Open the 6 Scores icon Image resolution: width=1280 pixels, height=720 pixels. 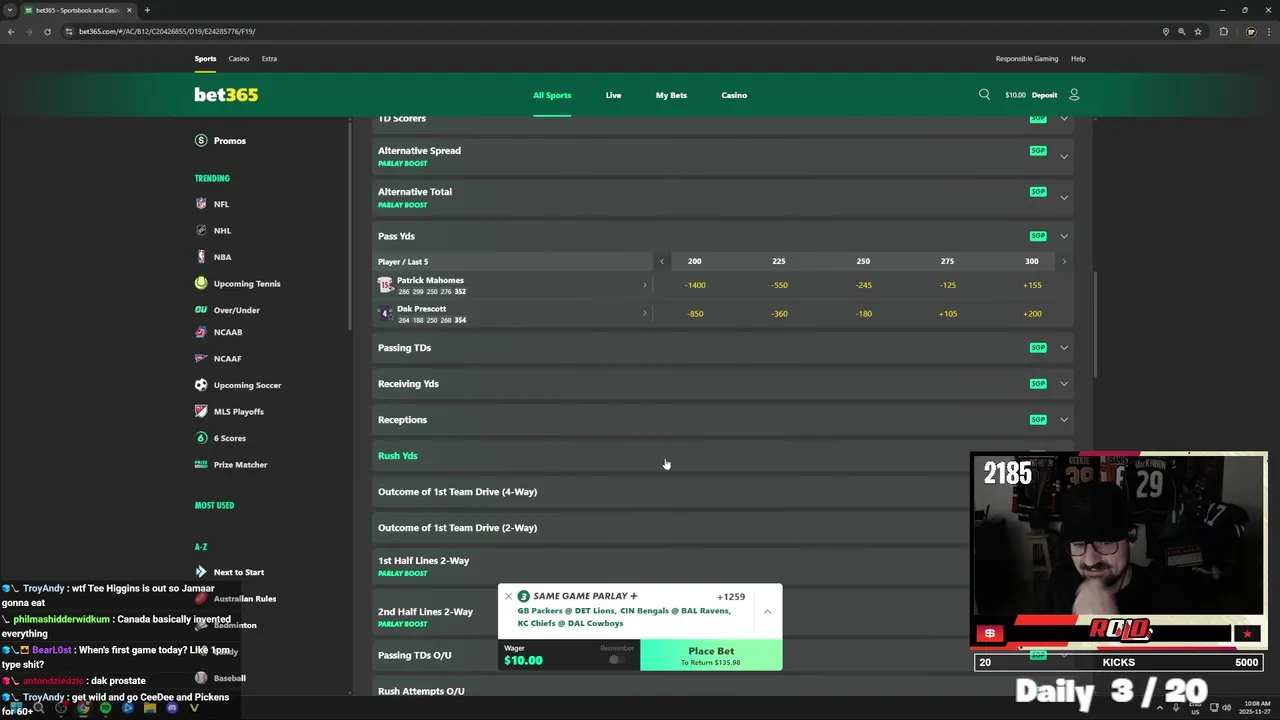(201, 438)
